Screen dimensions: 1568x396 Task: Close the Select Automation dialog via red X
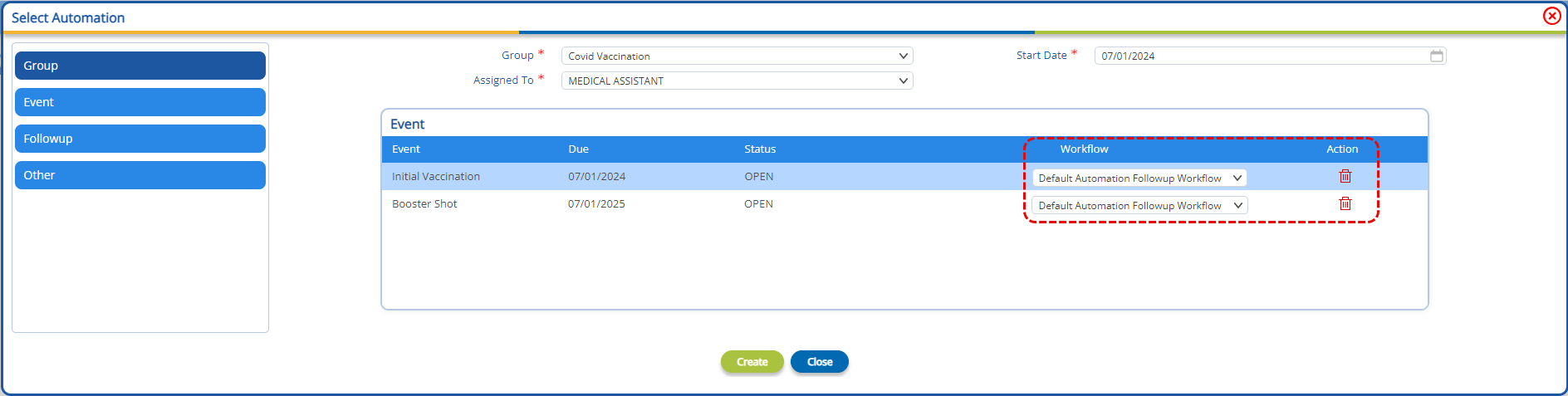(x=1551, y=16)
